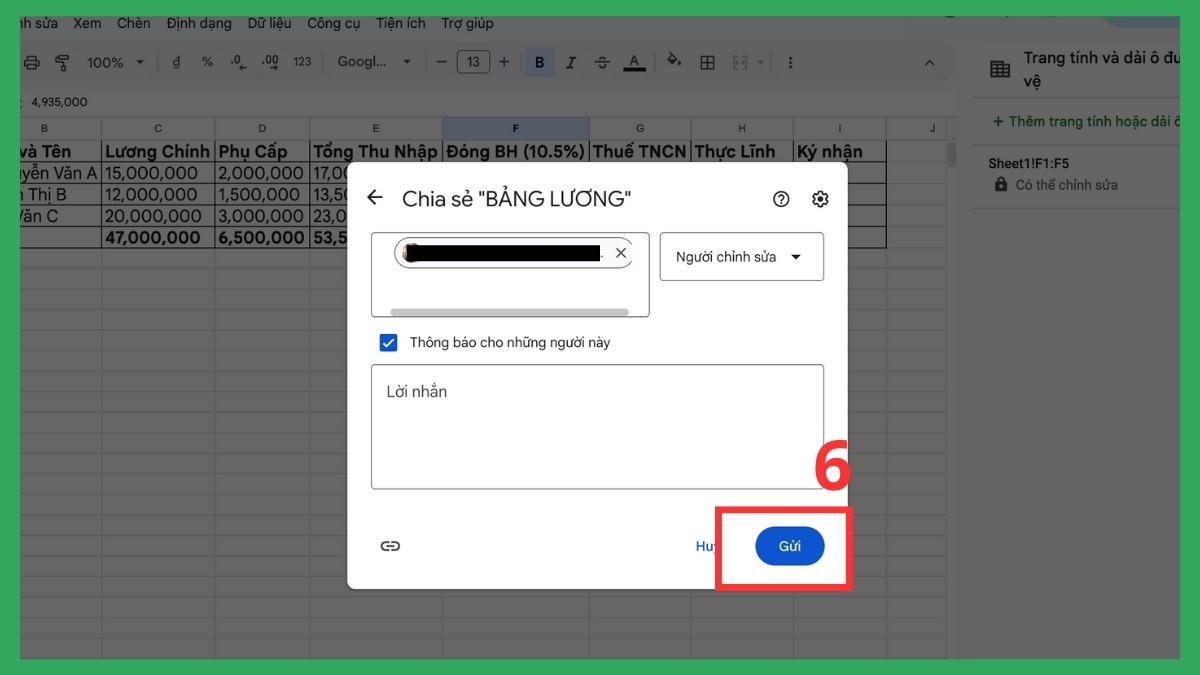
Task: Click the borders icon on the toolbar
Action: 707,62
